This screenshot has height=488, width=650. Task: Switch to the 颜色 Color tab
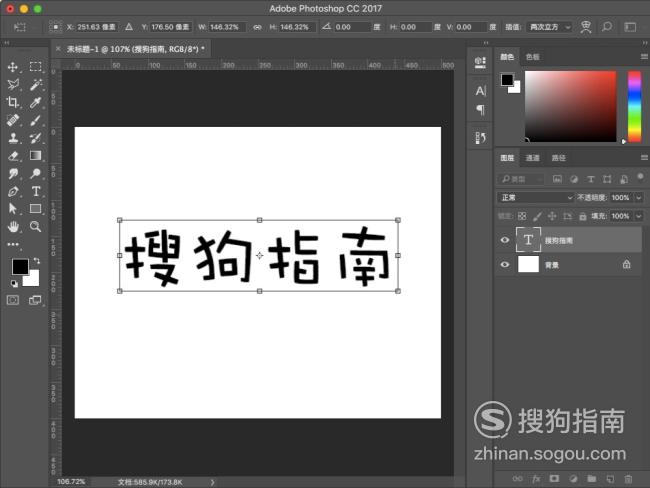(507, 57)
